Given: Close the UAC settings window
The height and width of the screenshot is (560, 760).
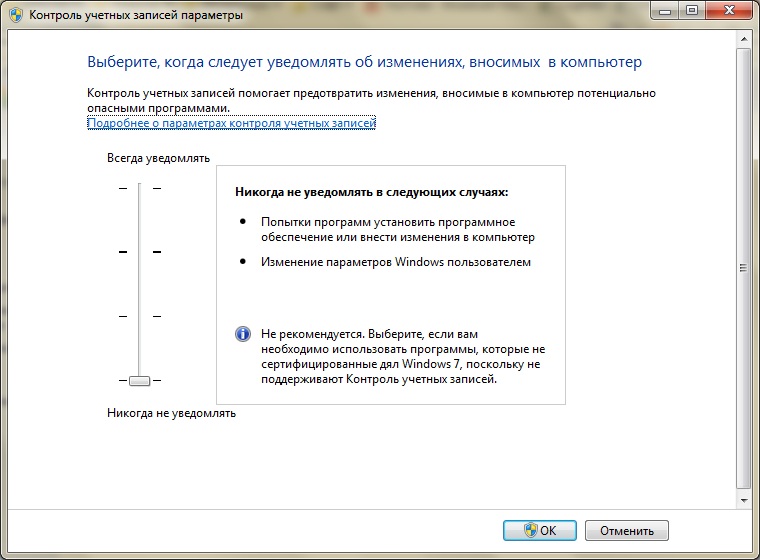Looking at the screenshot, I should point(729,11).
